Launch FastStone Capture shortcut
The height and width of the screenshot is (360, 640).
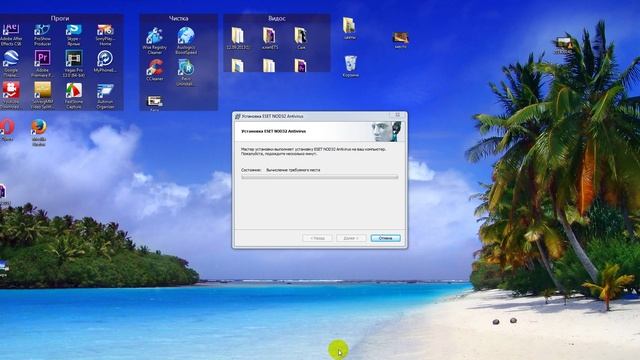[74, 96]
